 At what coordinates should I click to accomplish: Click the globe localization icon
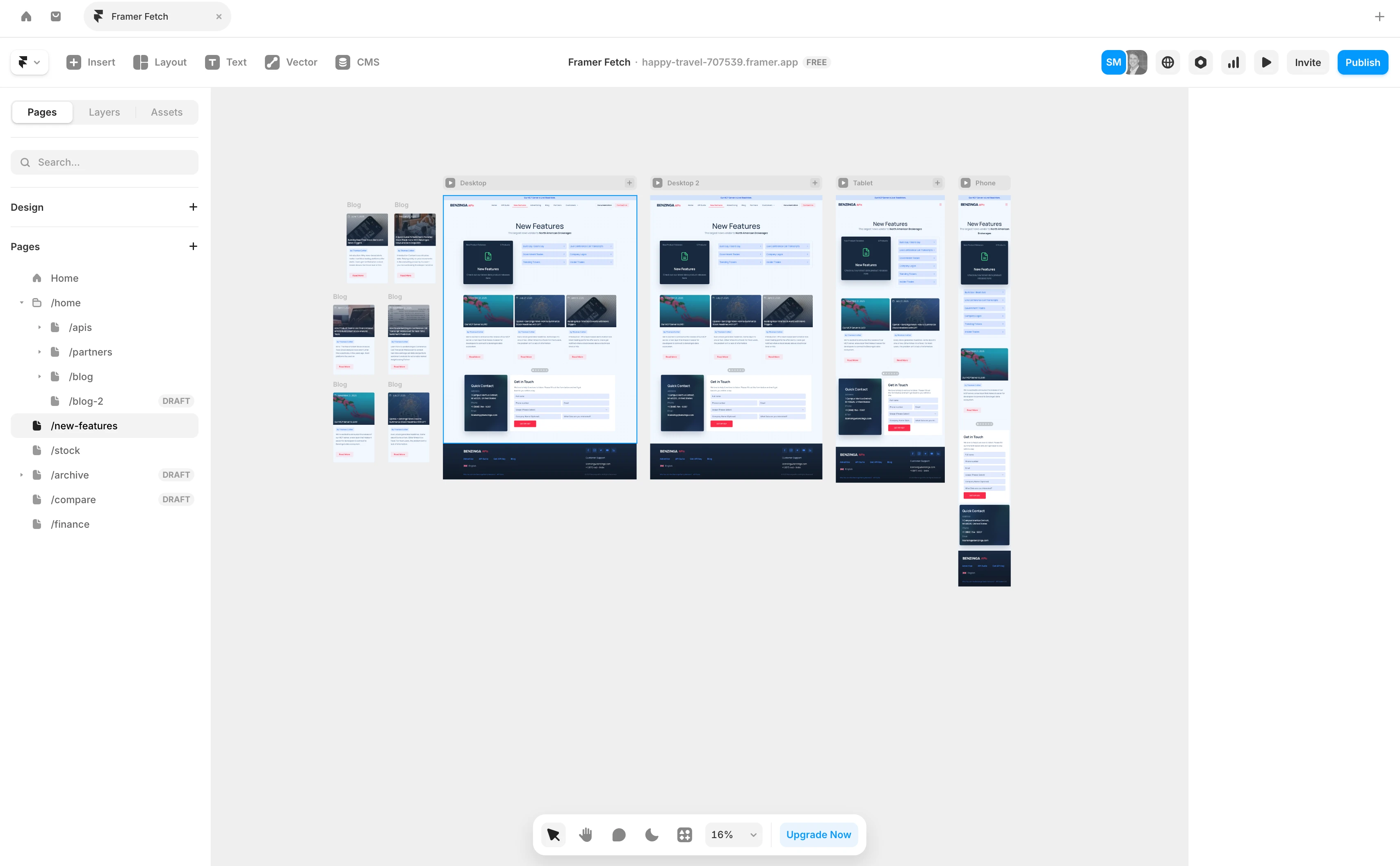pyautogui.click(x=1167, y=62)
